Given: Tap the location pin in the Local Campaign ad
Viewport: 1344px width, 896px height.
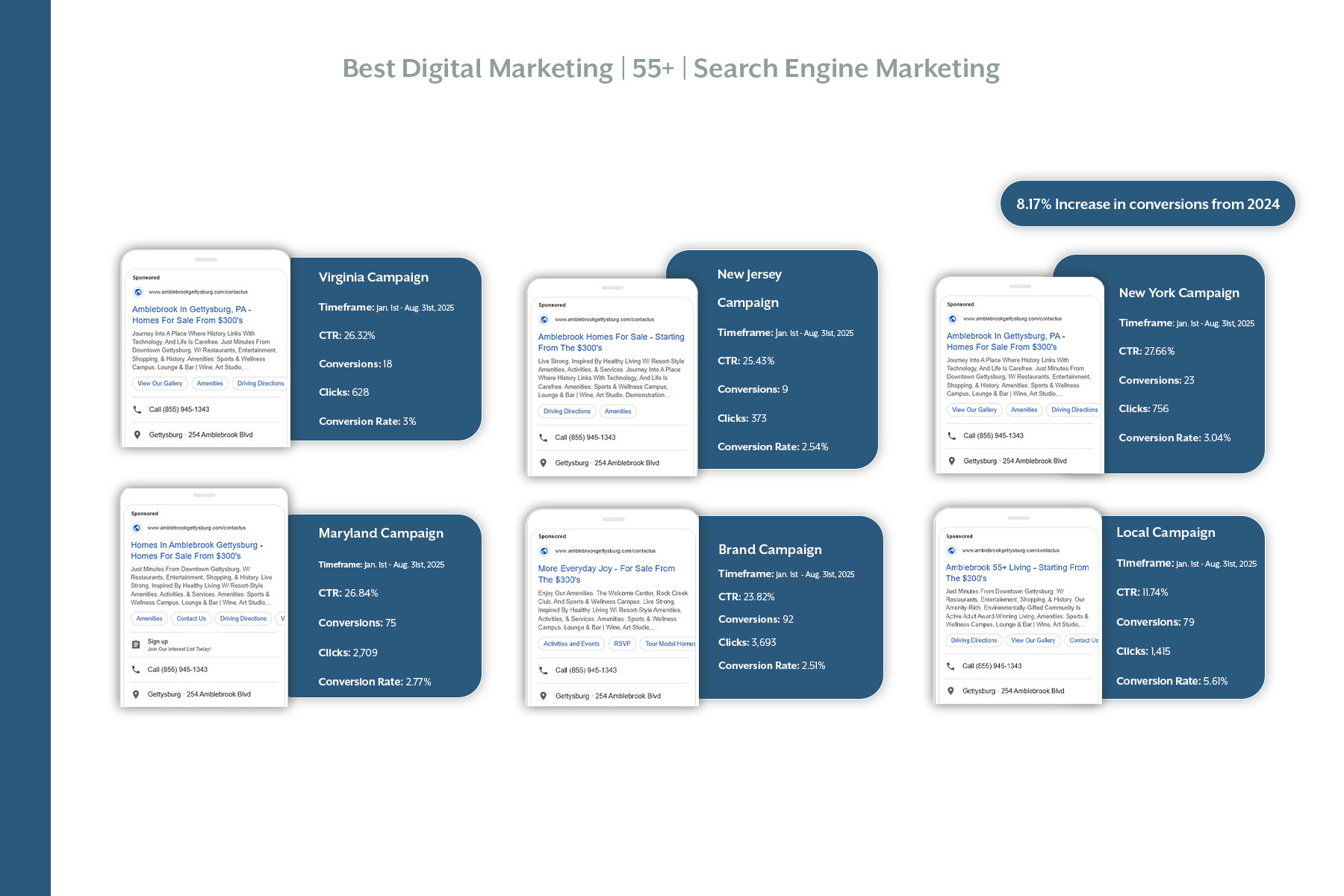Looking at the screenshot, I should (x=951, y=691).
